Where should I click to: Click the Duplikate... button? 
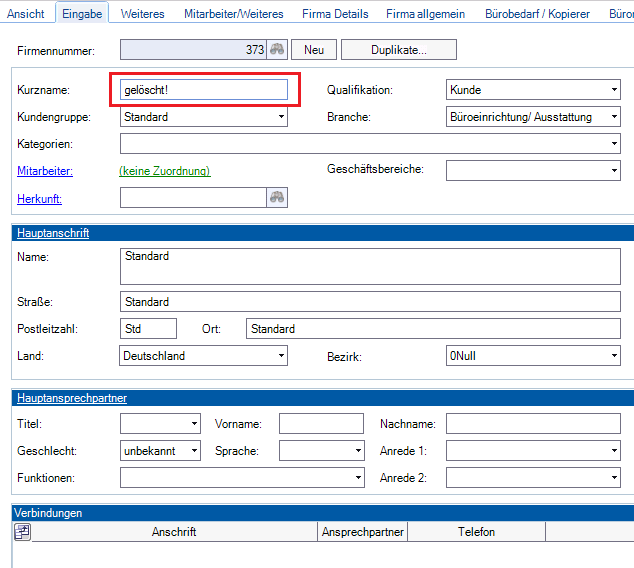click(x=398, y=50)
